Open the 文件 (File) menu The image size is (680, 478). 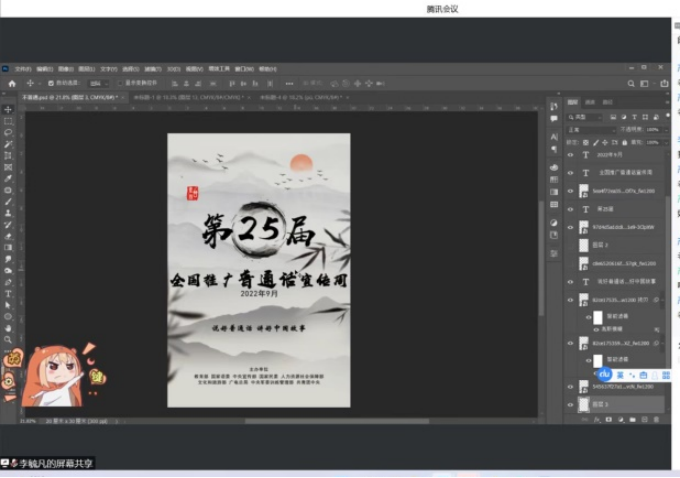[x=22, y=69]
